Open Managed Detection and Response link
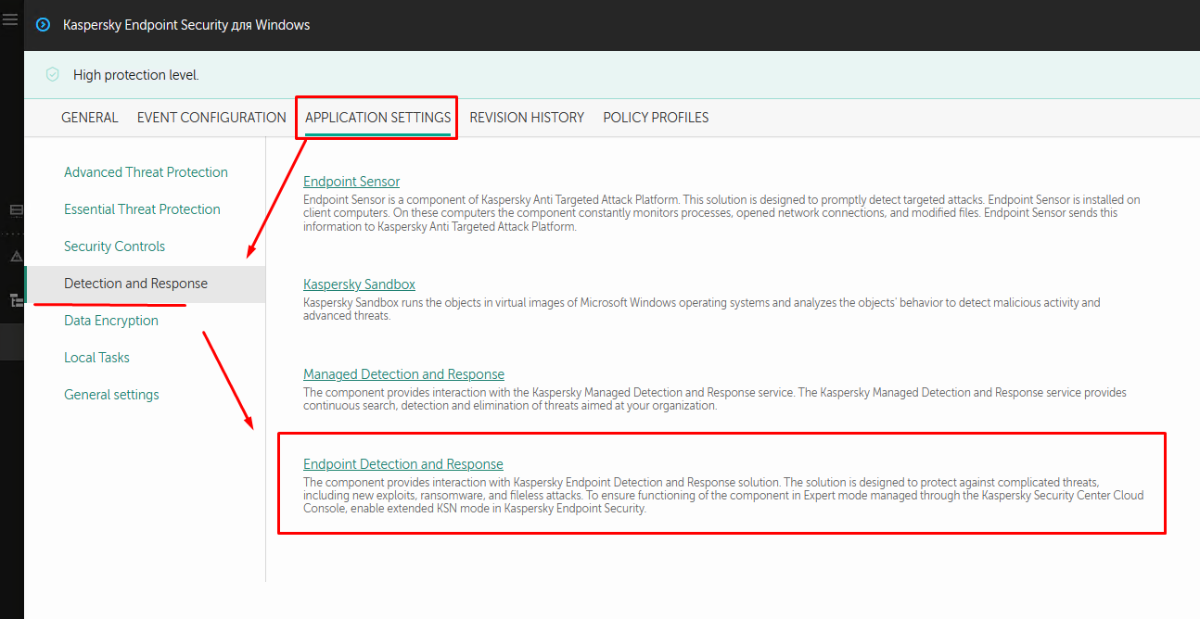Image resolution: width=1200 pixels, height=619 pixels. (403, 375)
